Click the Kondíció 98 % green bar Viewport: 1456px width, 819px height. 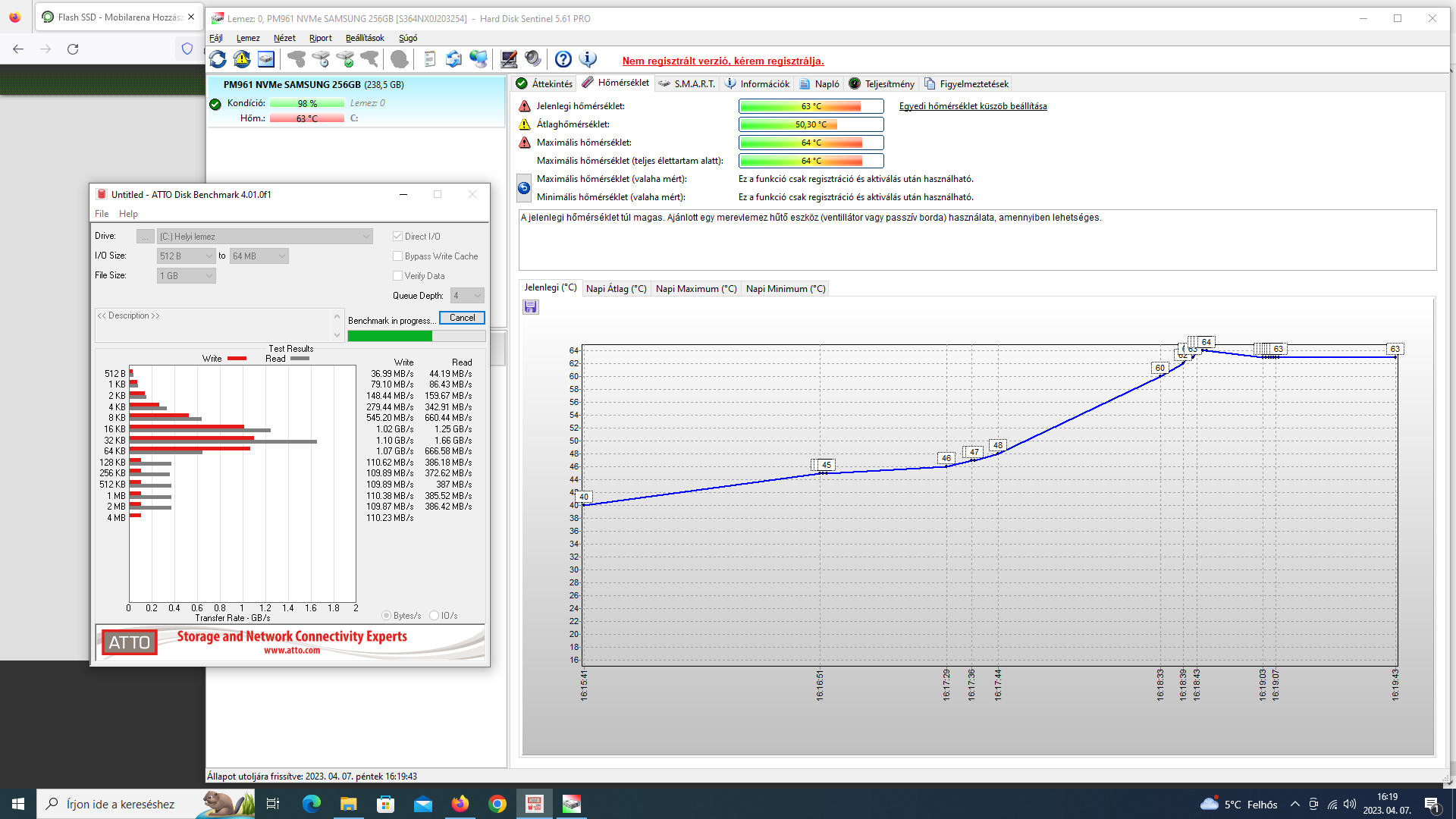(x=307, y=103)
